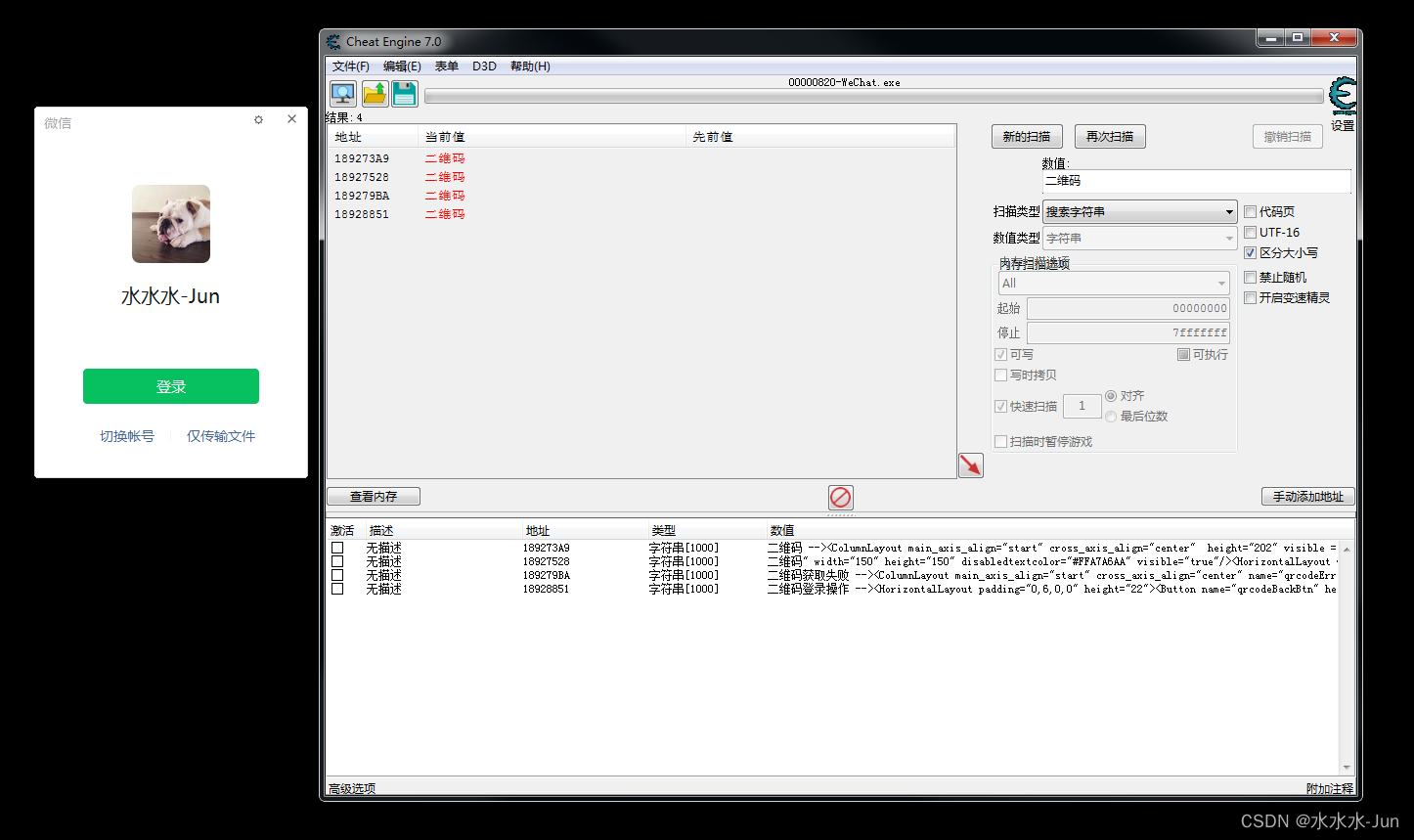
Task: Toggle the 代码页 checkbox
Action: point(1250,211)
